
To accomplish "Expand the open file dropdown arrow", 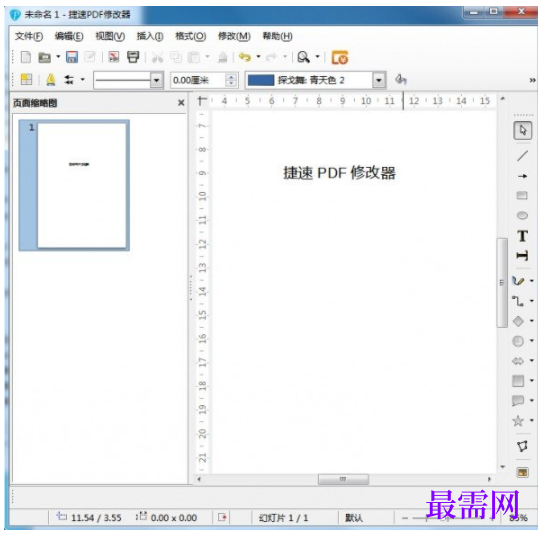I will 58,56.
